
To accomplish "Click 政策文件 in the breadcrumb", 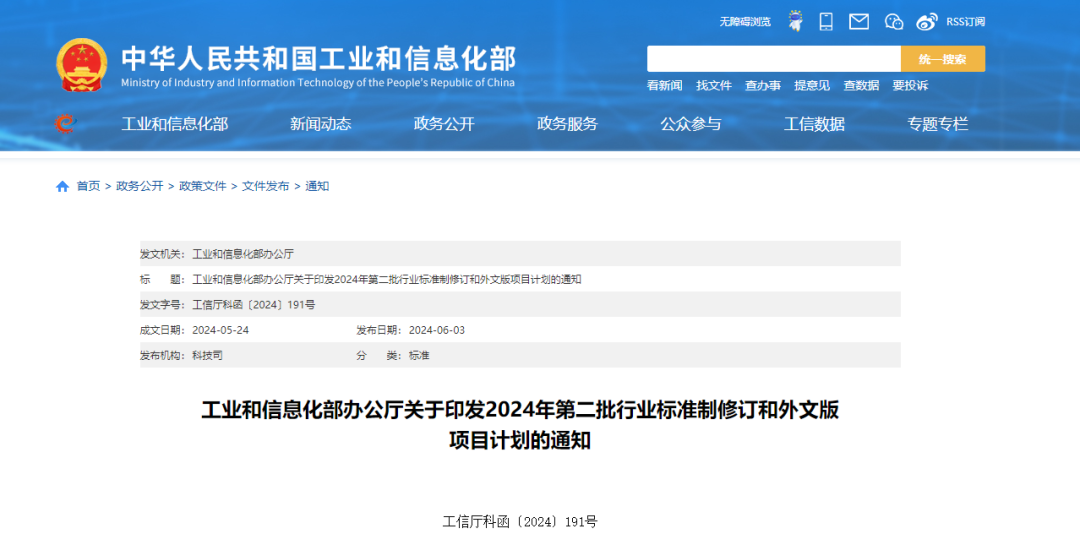I will click(x=202, y=186).
